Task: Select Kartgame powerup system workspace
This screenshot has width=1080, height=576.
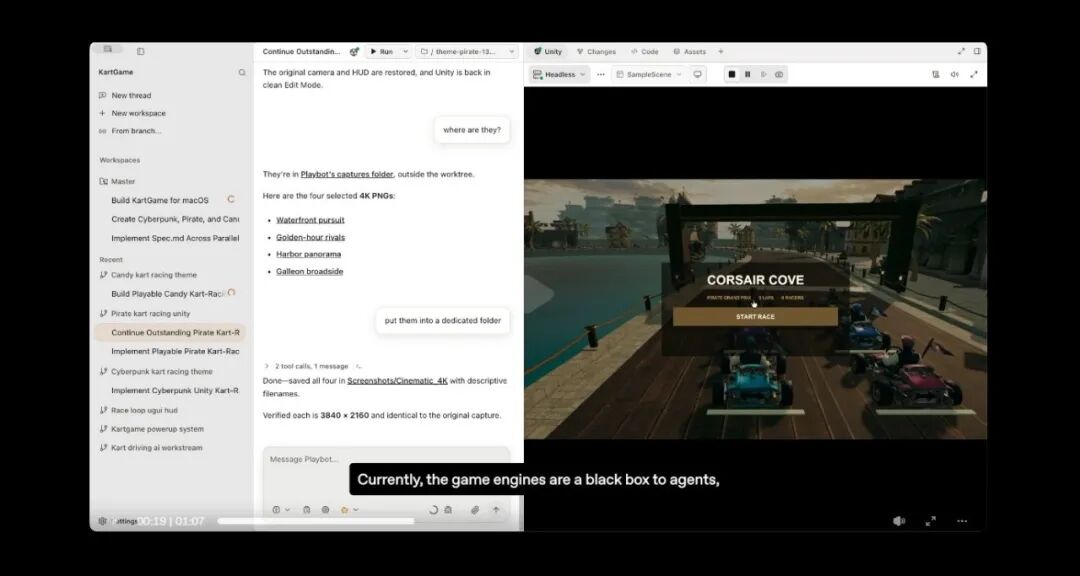Action: [x=157, y=429]
